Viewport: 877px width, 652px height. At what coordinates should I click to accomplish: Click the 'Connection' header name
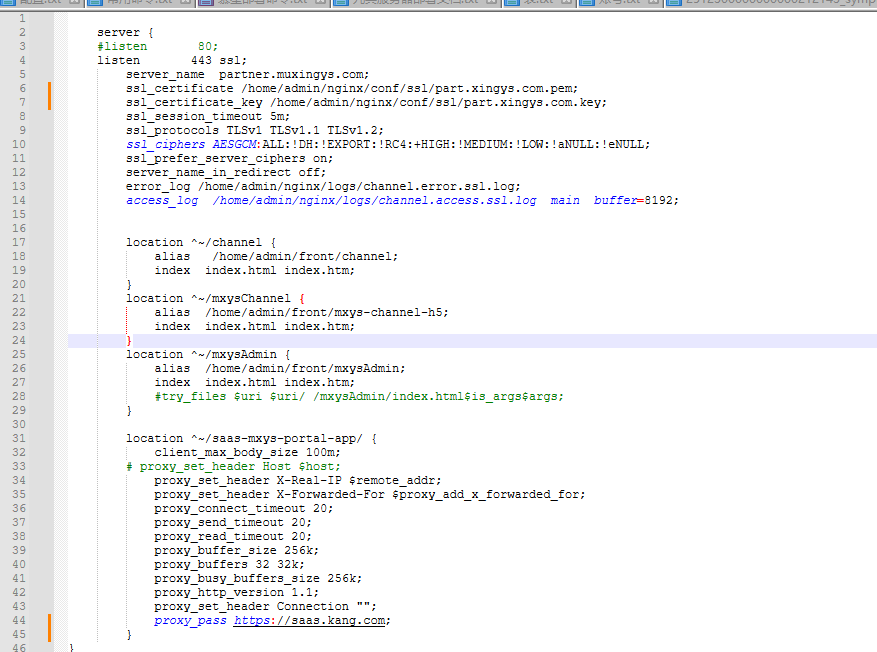click(x=312, y=606)
